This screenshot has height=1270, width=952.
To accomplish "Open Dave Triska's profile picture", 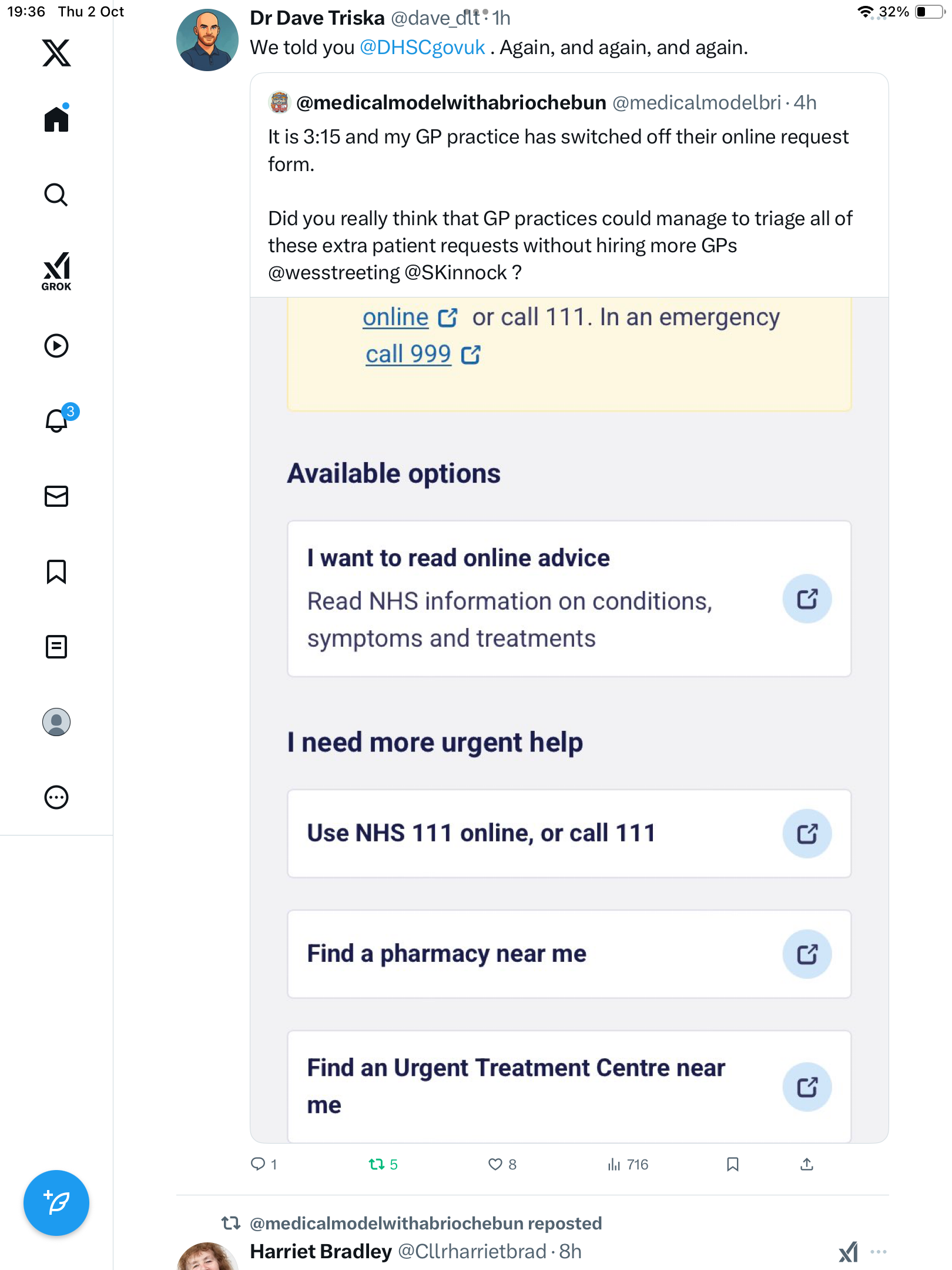I will [207, 40].
